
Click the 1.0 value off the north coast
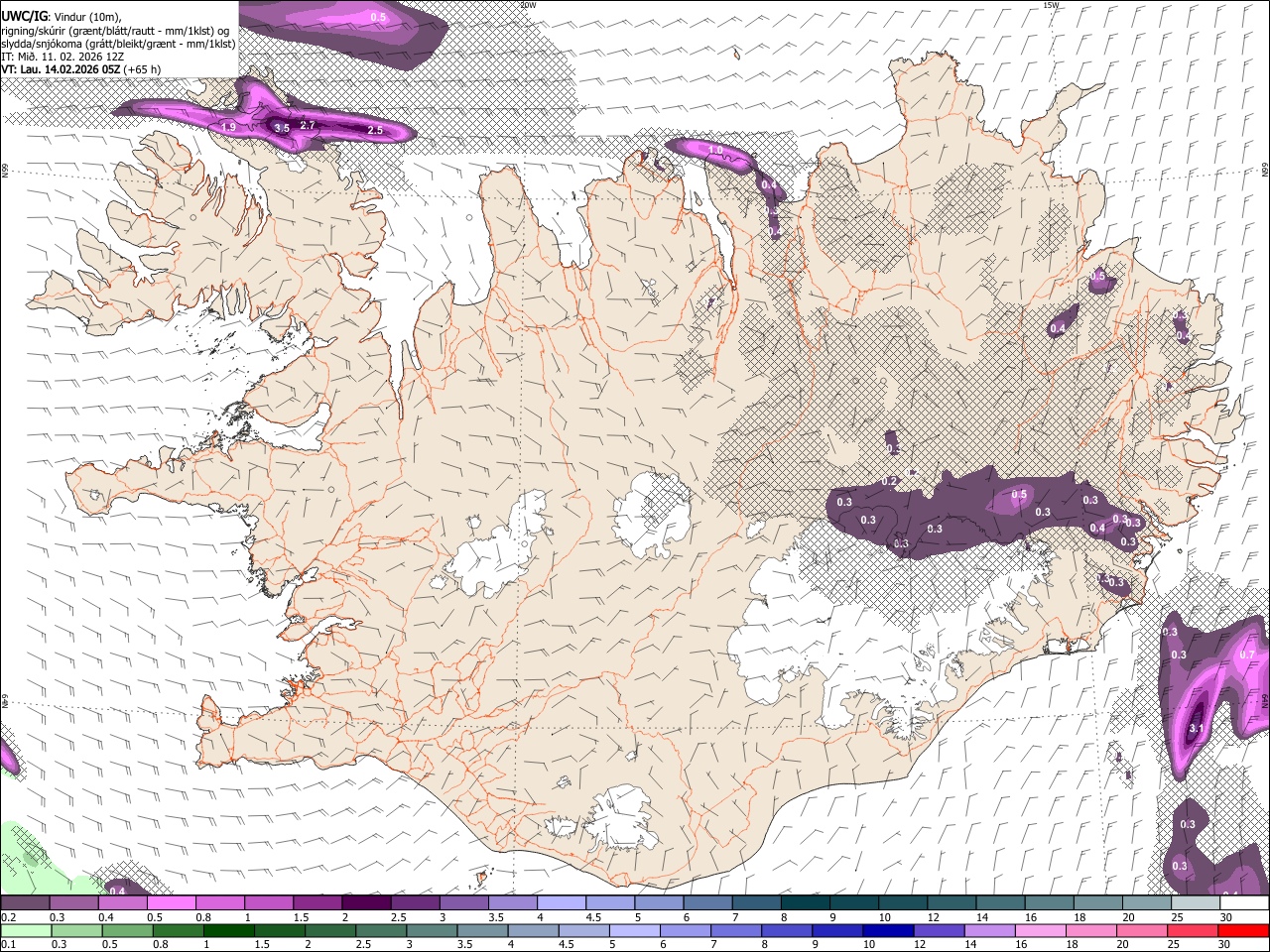(x=715, y=150)
